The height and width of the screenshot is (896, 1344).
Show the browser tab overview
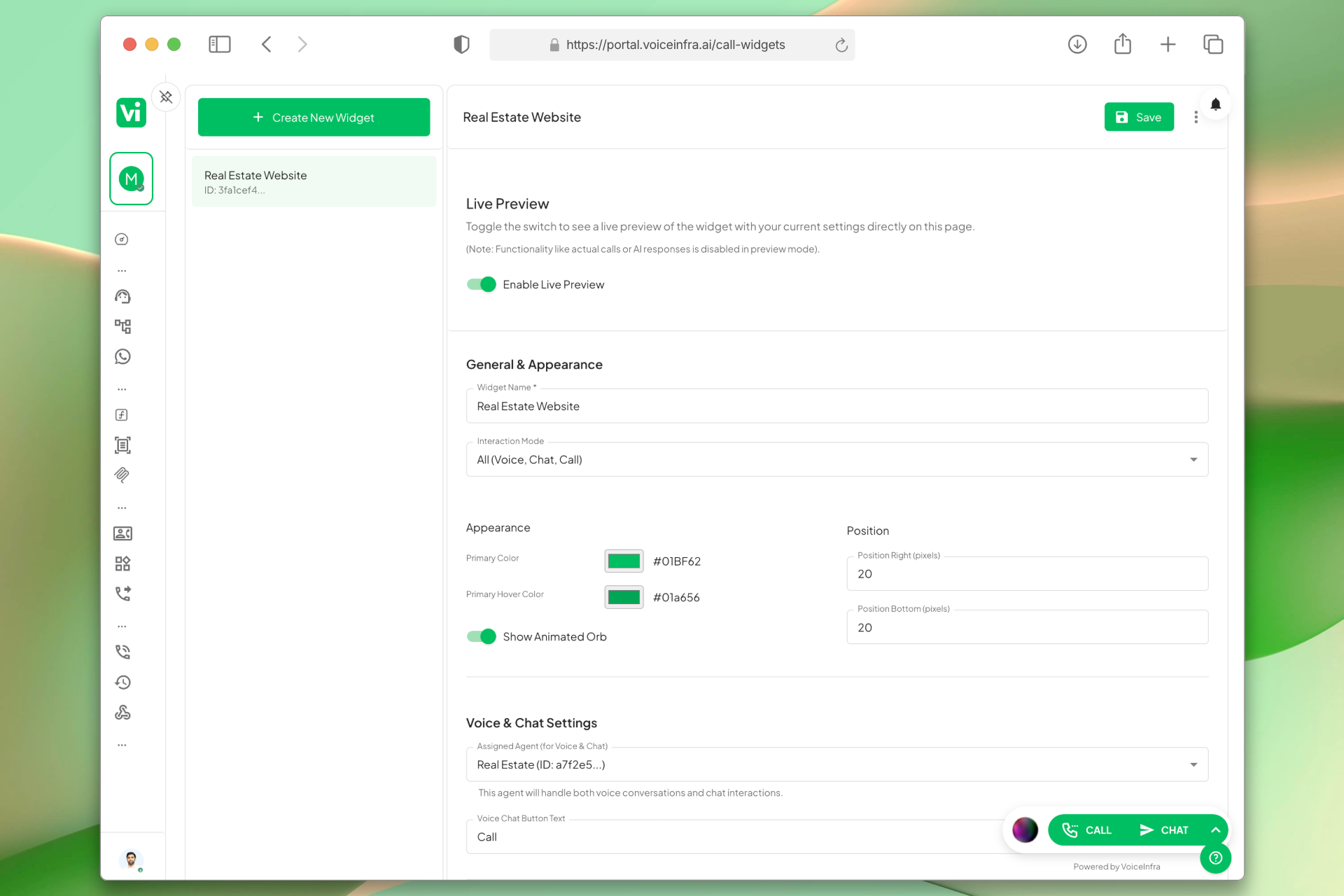click(1213, 45)
